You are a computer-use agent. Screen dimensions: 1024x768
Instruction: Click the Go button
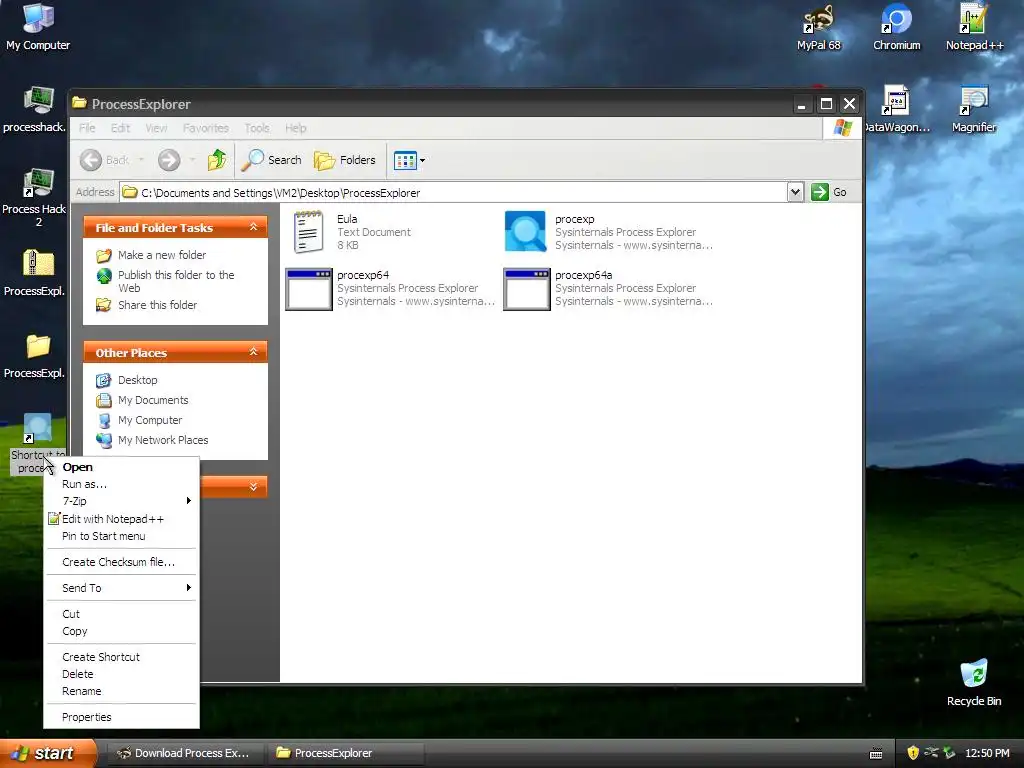[x=829, y=192]
